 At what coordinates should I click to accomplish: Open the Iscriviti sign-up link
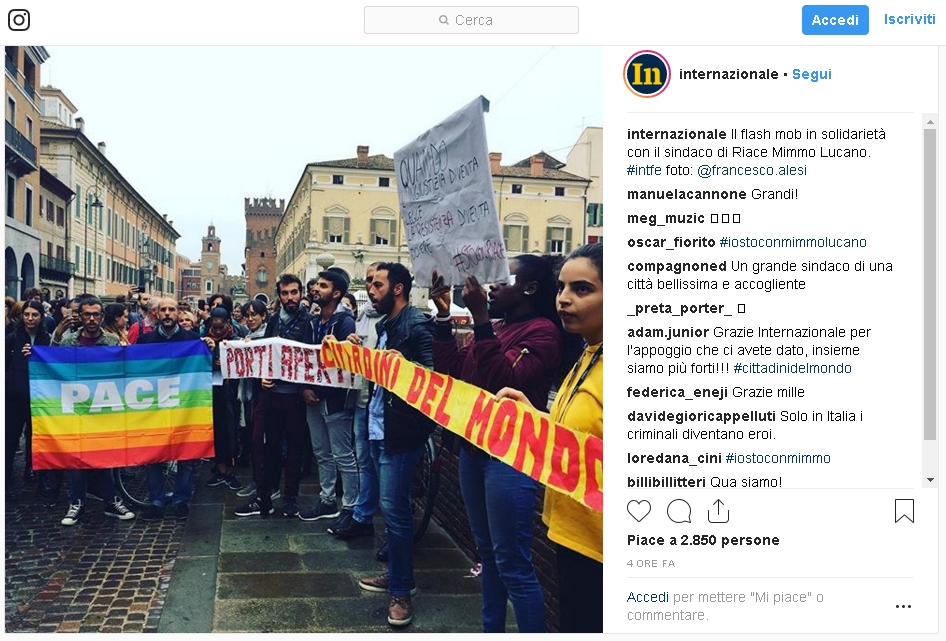[909, 19]
